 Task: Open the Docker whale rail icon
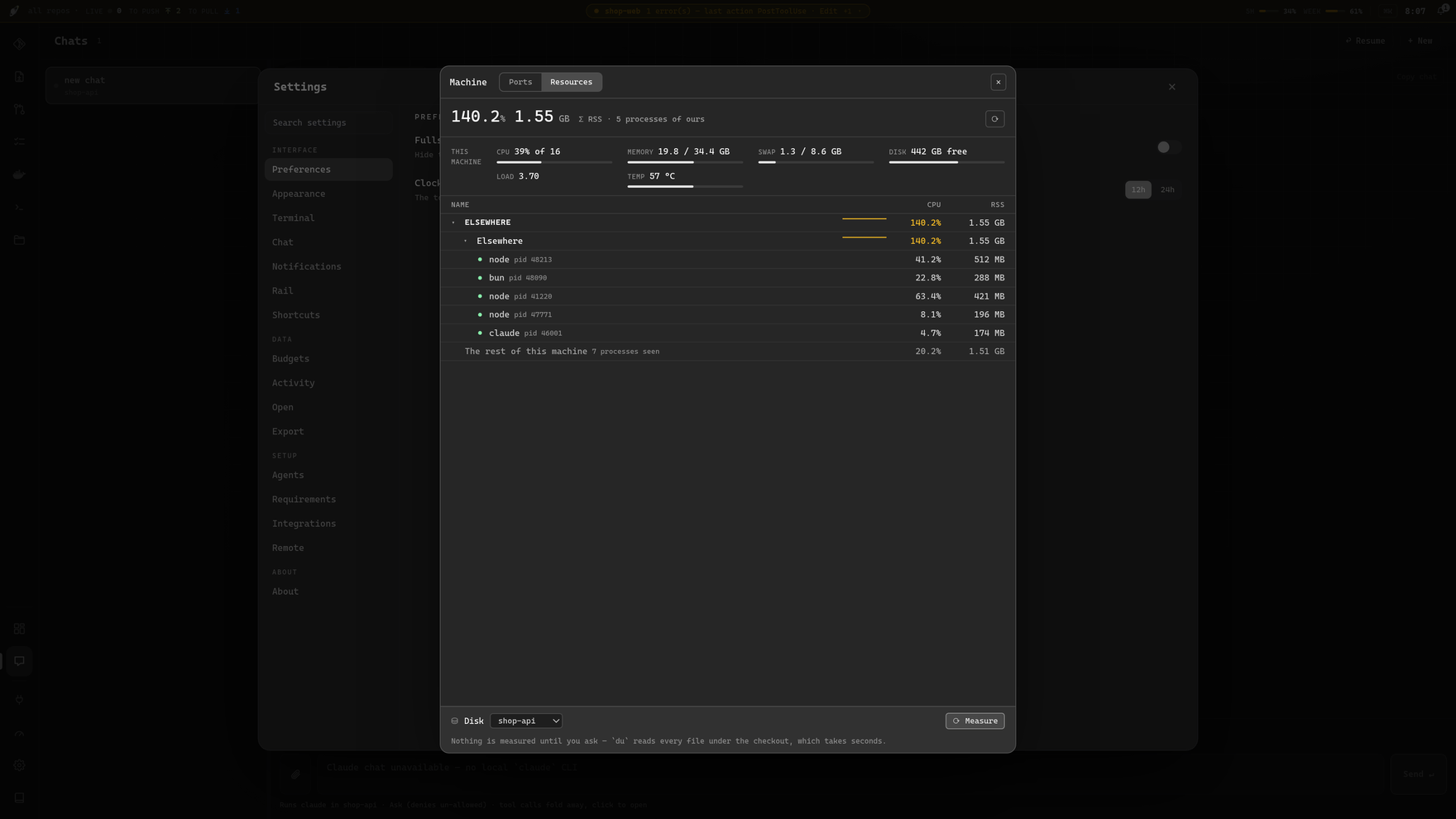(19, 175)
